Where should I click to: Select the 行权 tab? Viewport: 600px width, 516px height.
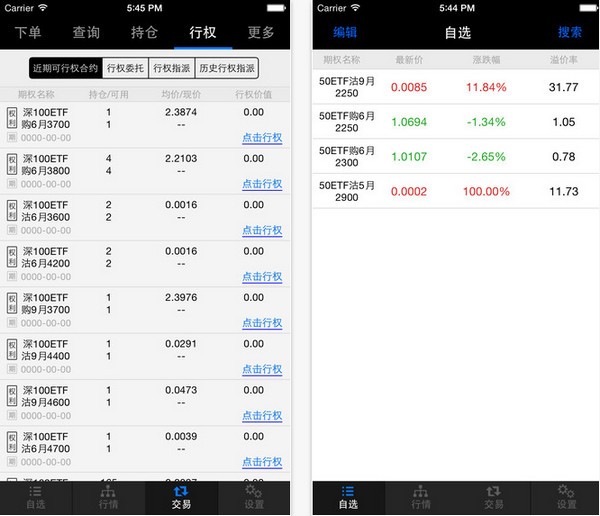203,33
